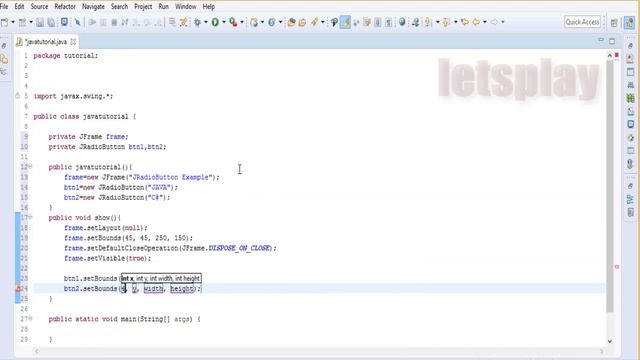Screen dimensions: 640x360
Task: Click the Quick Access search field
Action: (x=582, y=22)
